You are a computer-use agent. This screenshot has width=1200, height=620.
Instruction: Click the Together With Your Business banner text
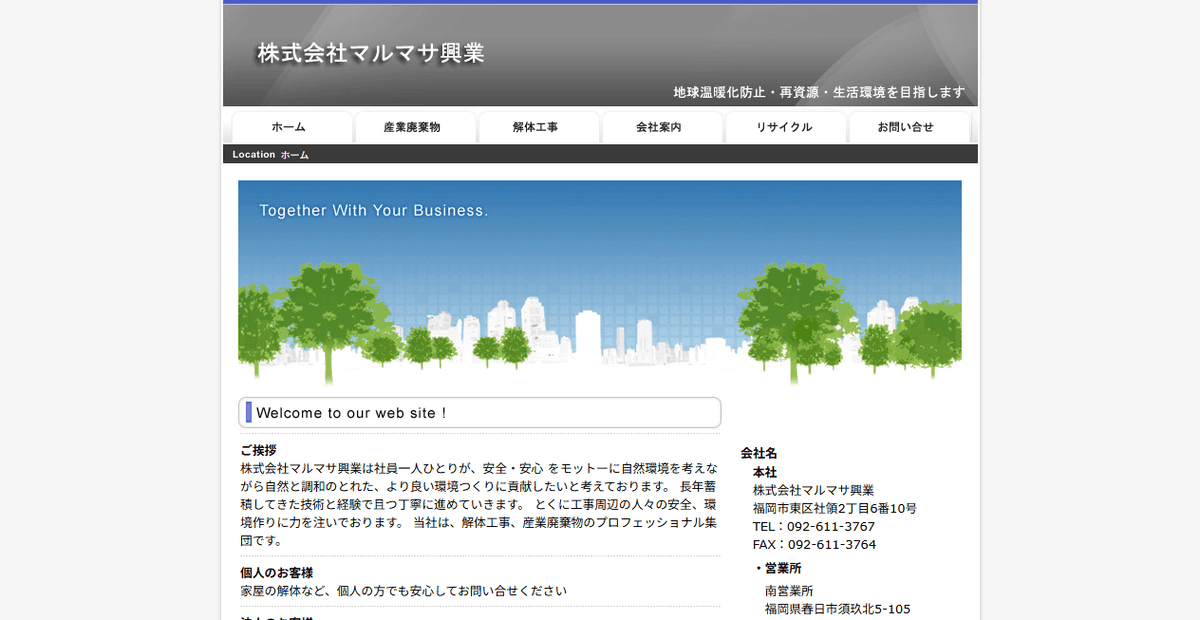(374, 211)
